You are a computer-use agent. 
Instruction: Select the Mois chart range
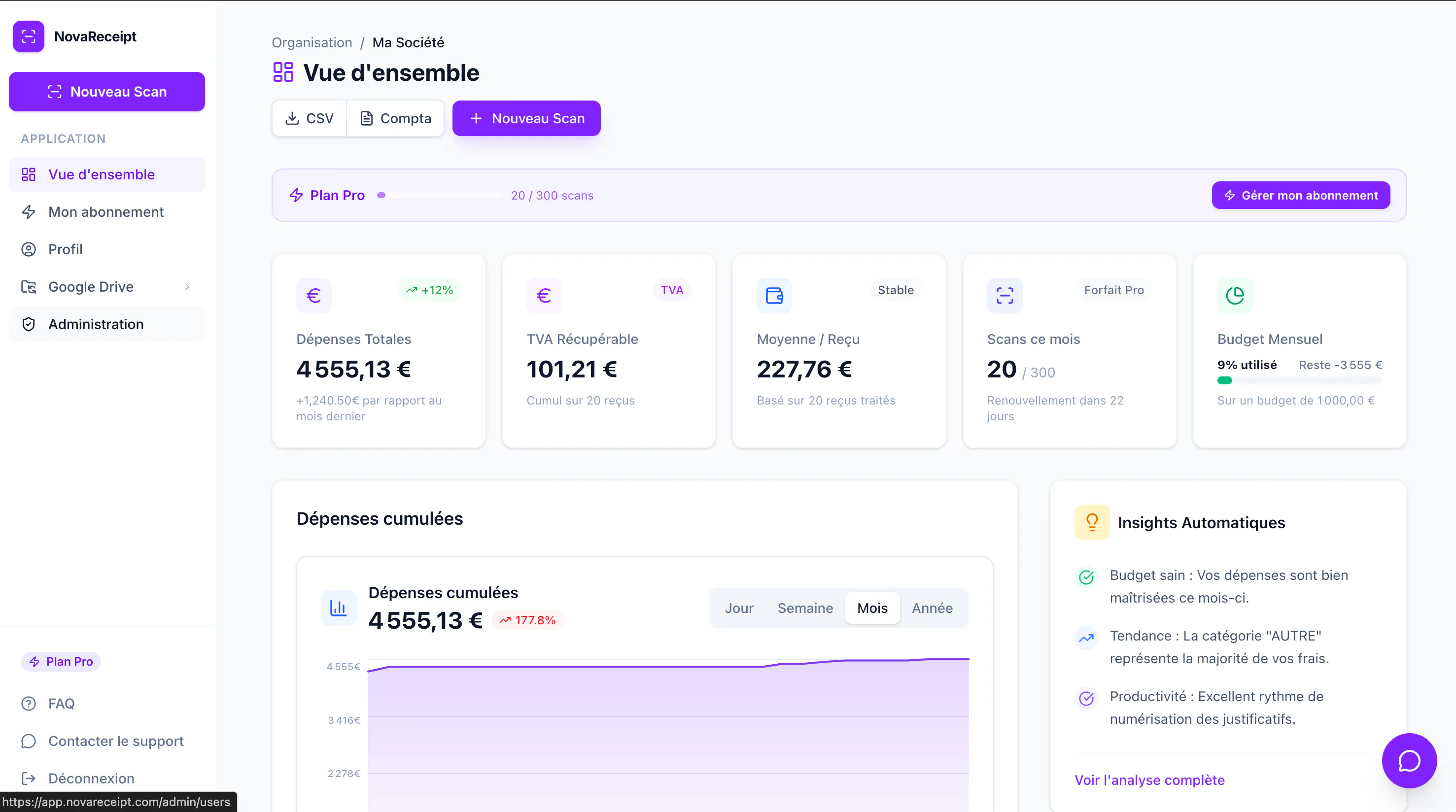(872, 608)
